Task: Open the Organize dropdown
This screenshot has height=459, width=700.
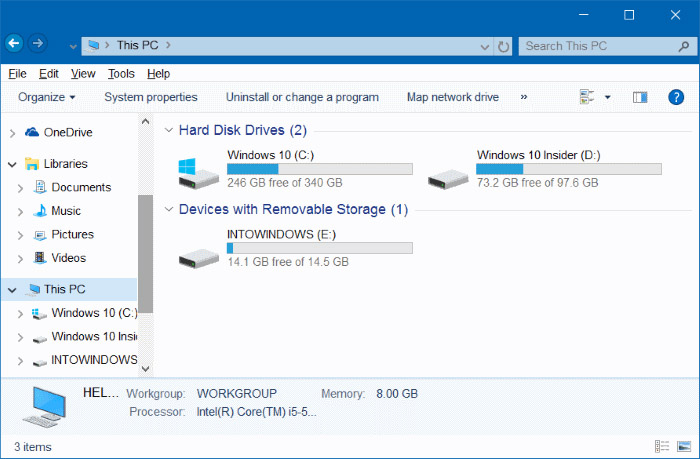Action: [46, 97]
